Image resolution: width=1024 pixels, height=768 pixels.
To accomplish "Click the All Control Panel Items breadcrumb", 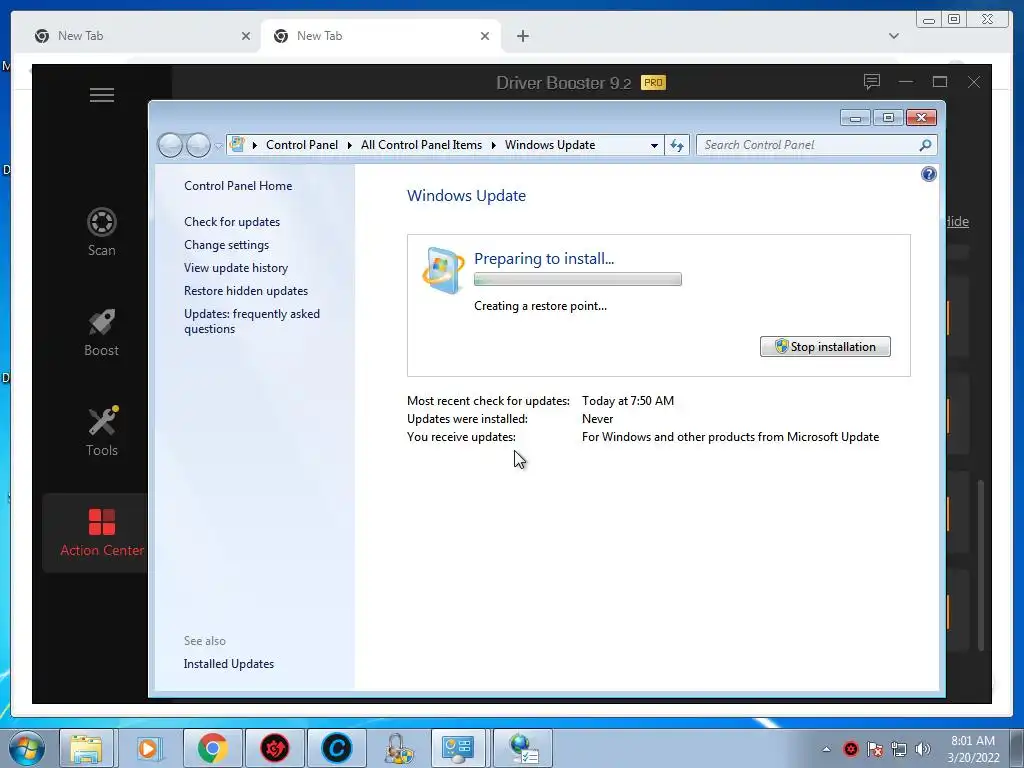I will tap(421, 145).
